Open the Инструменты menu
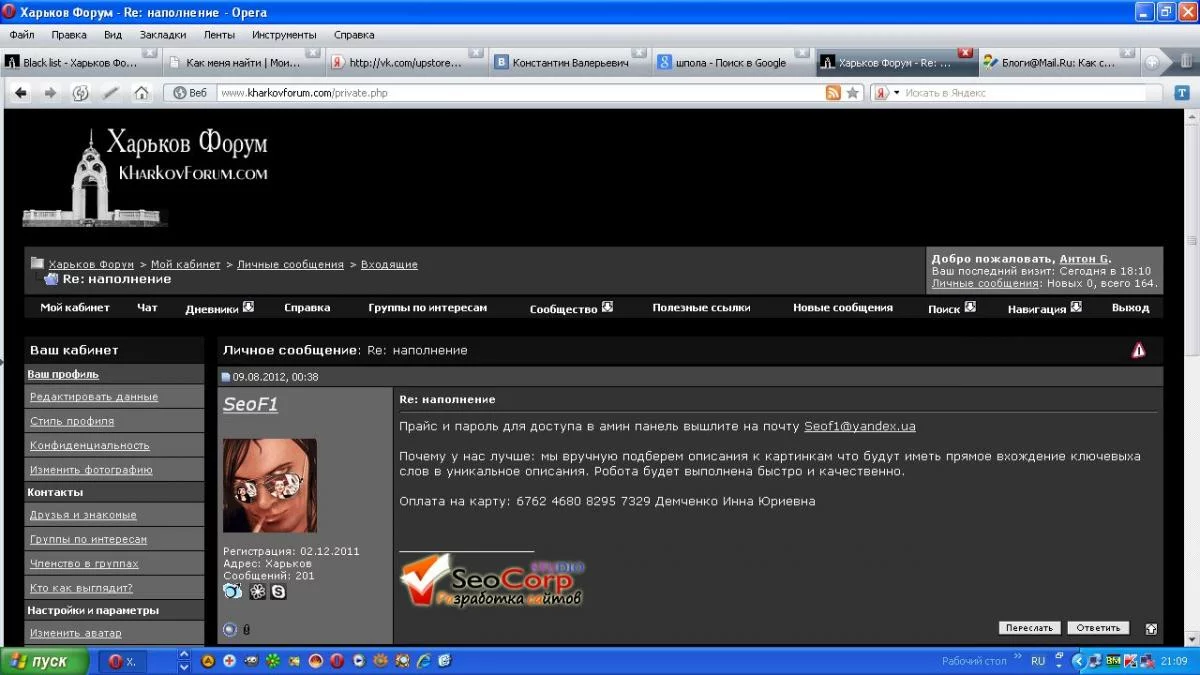The image size is (1200, 675). 285,34
